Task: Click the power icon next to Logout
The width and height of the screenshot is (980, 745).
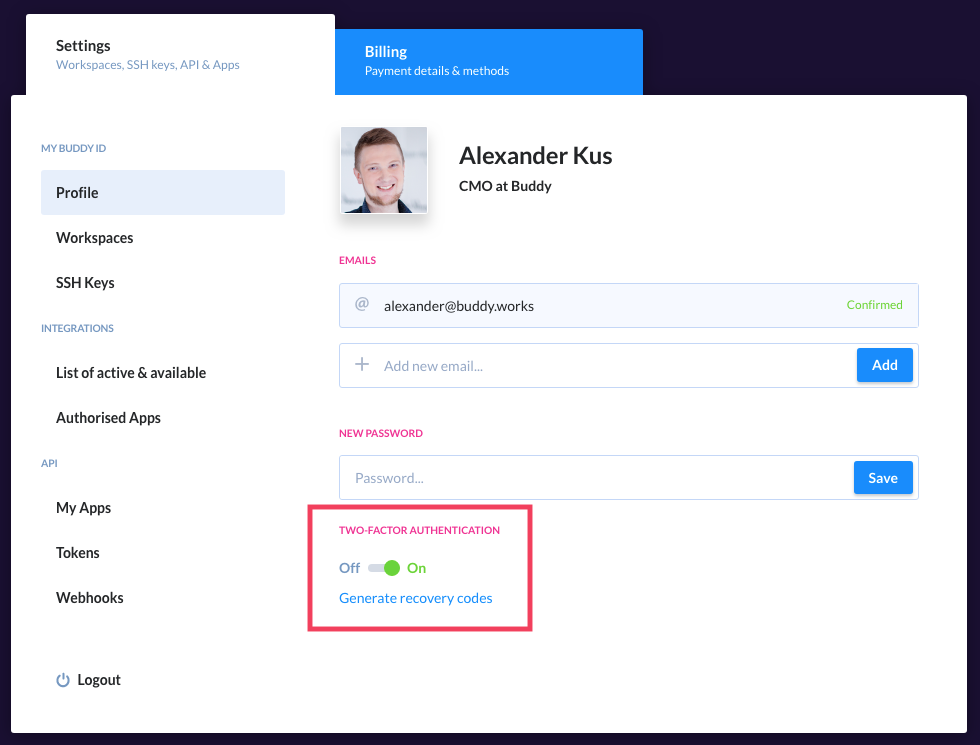Action: click(62, 679)
